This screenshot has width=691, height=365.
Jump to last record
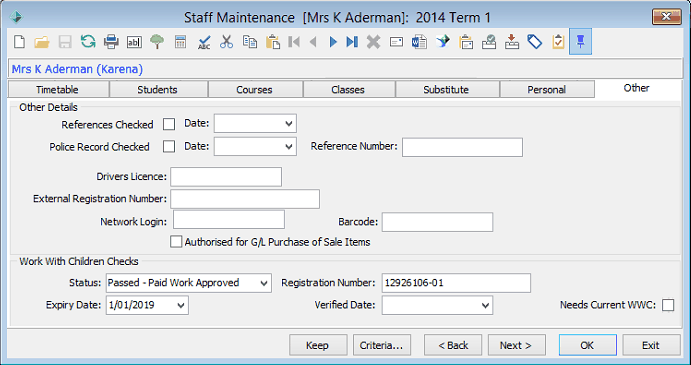(352, 42)
